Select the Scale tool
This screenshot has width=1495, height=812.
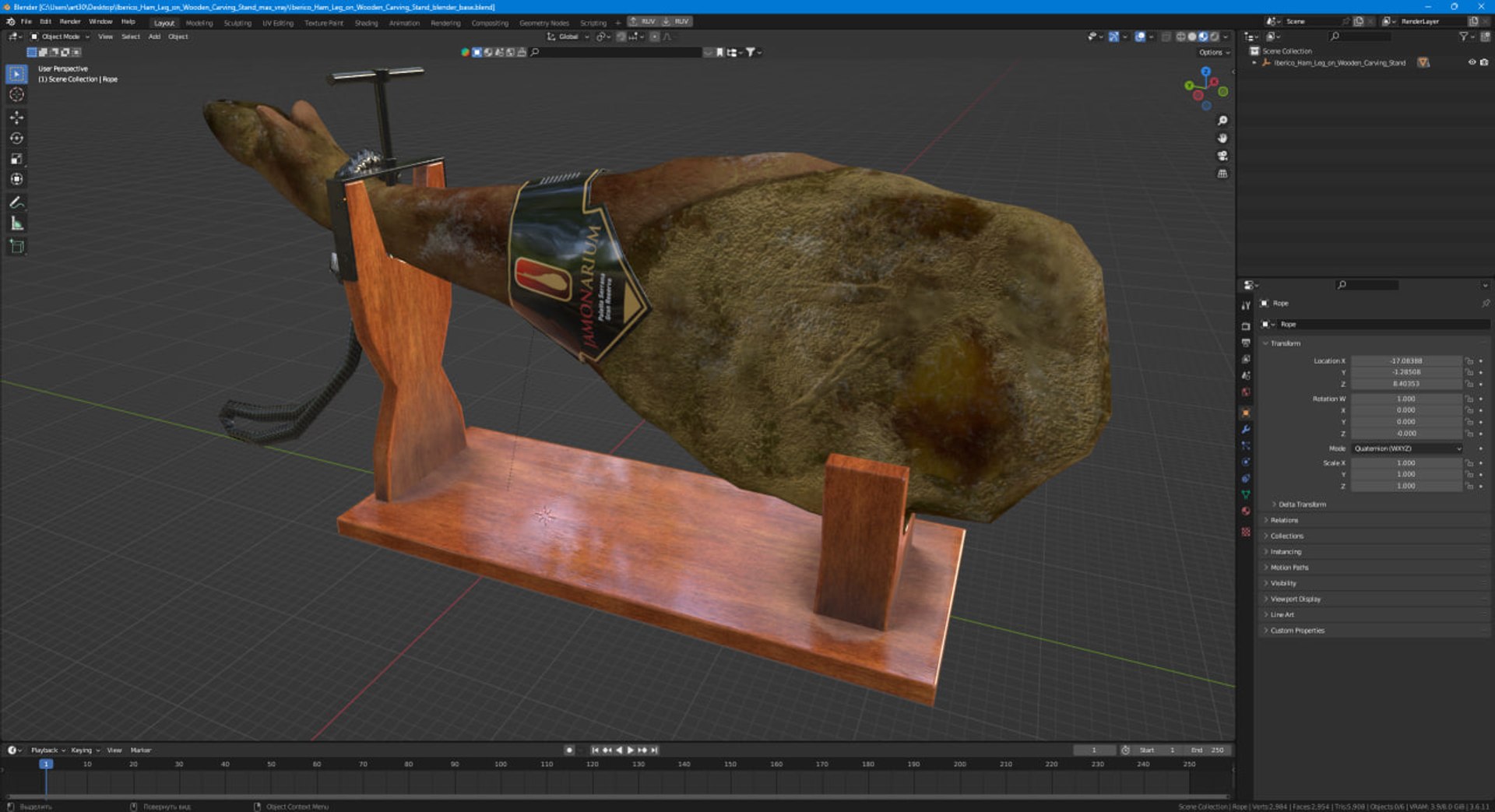click(x=16, y=159)
